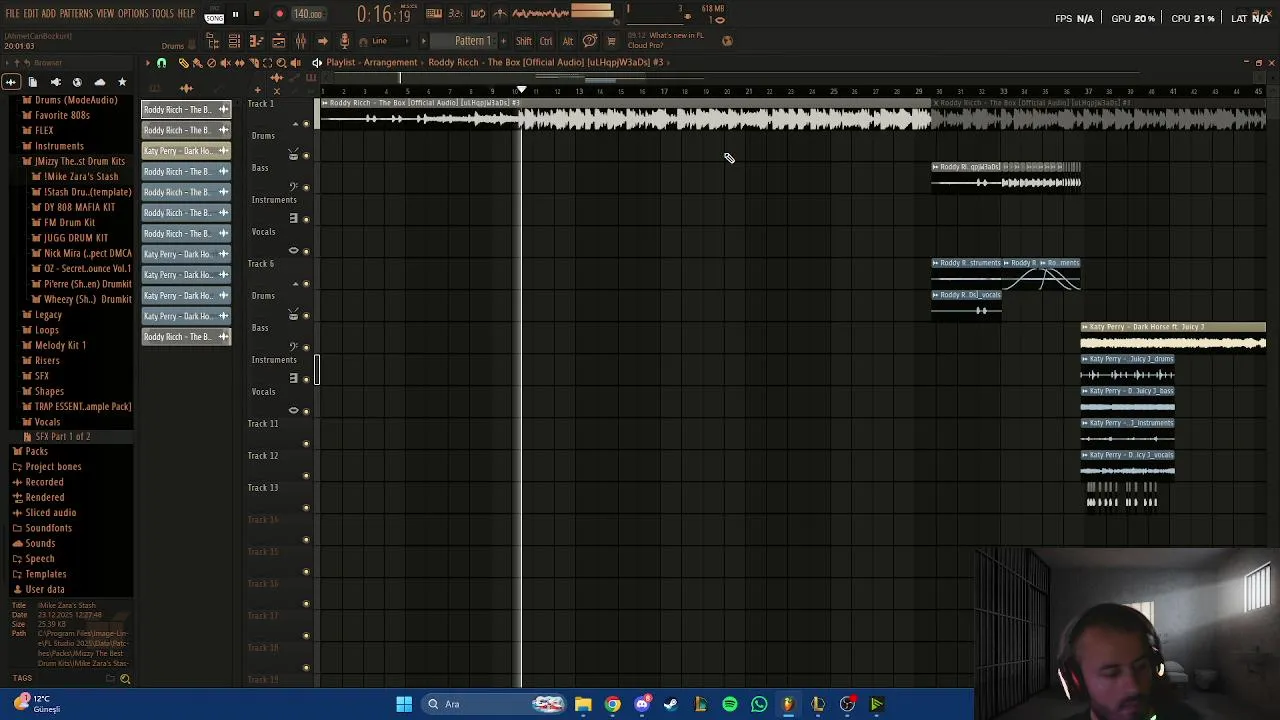Open the browser files tab icon
The height and width of the screenshot is (720, 1280).
[x=32, y=82]
